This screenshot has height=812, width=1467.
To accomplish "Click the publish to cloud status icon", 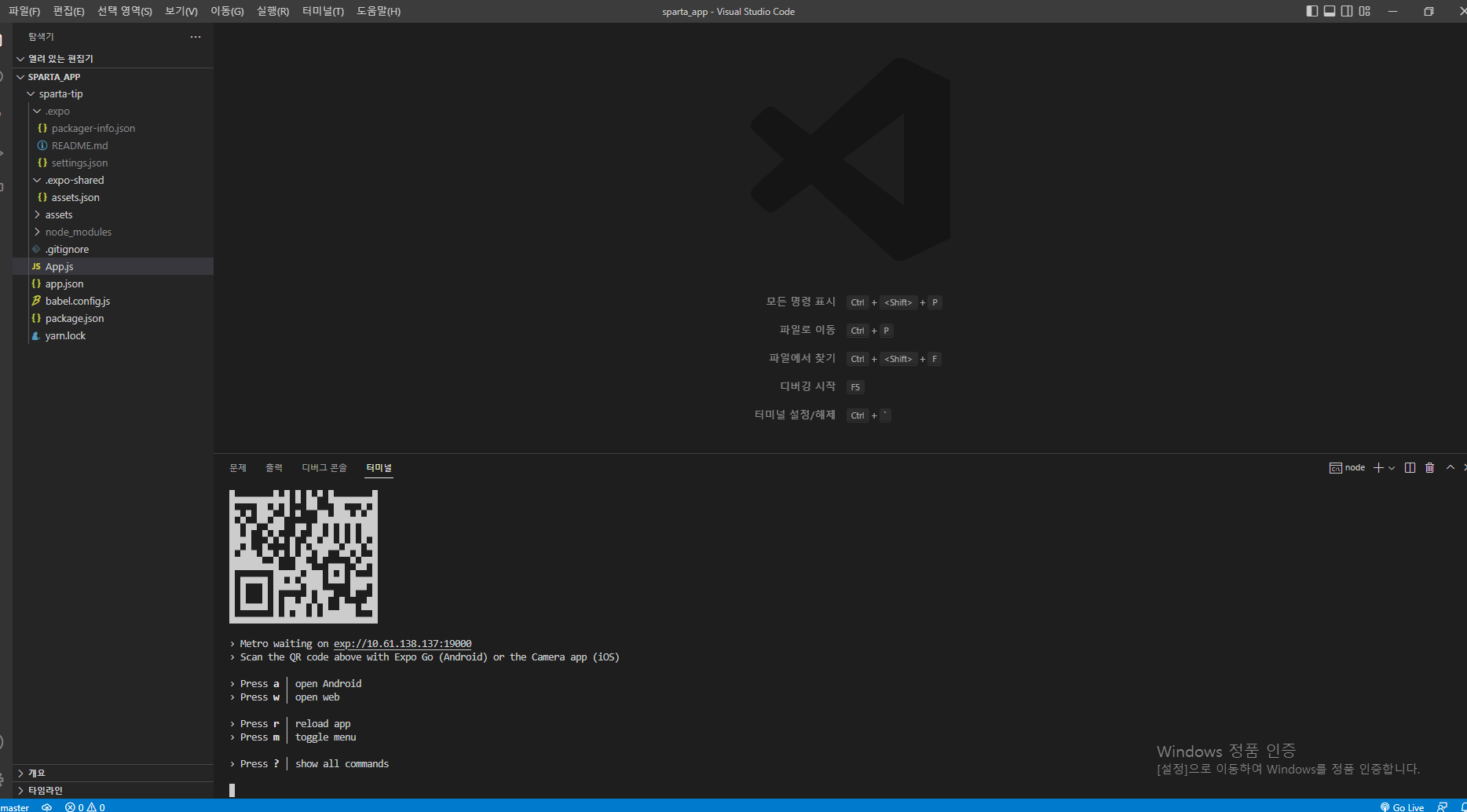I will click(x=47, y=807).
